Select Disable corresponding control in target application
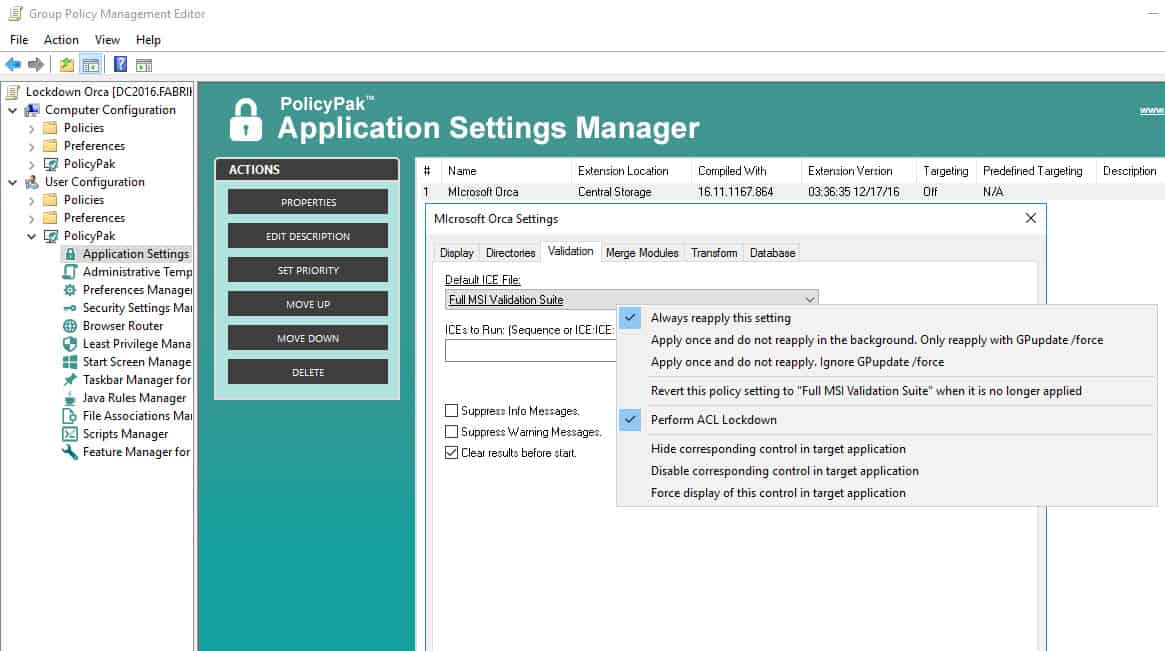This screenshot has height=651, width=1165. (886, 471)
